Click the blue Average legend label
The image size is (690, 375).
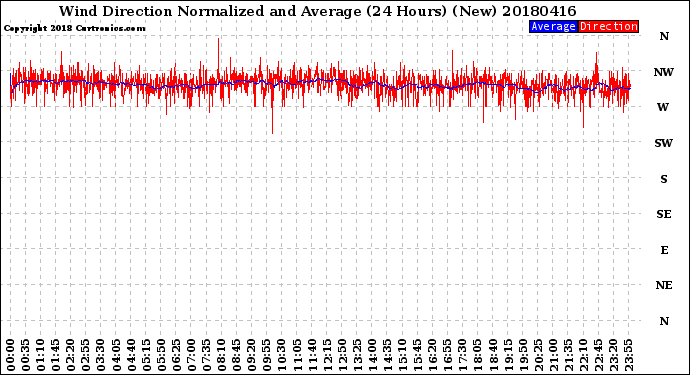(x=553, y=26)
